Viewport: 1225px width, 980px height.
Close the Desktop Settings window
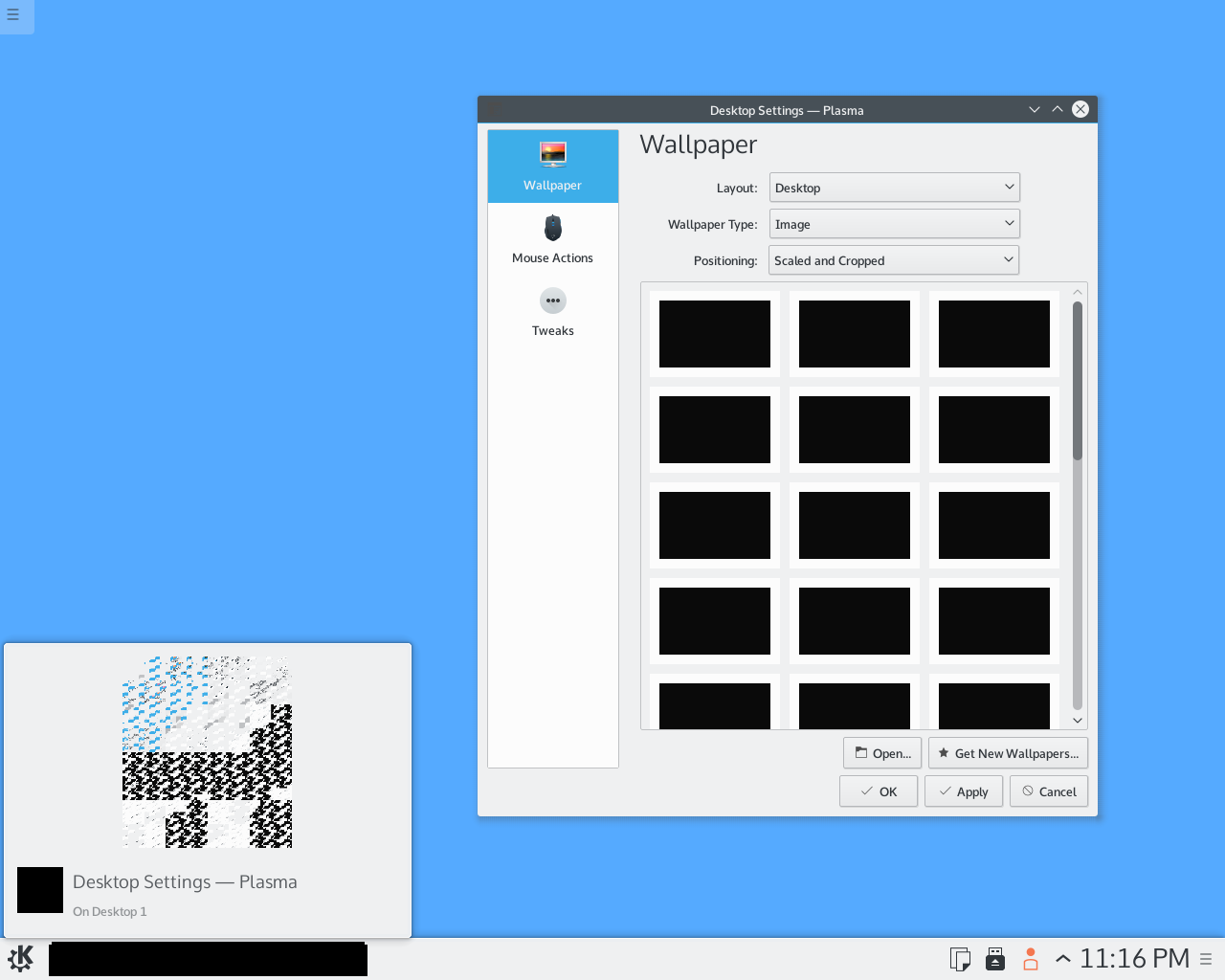(1080, 109)
